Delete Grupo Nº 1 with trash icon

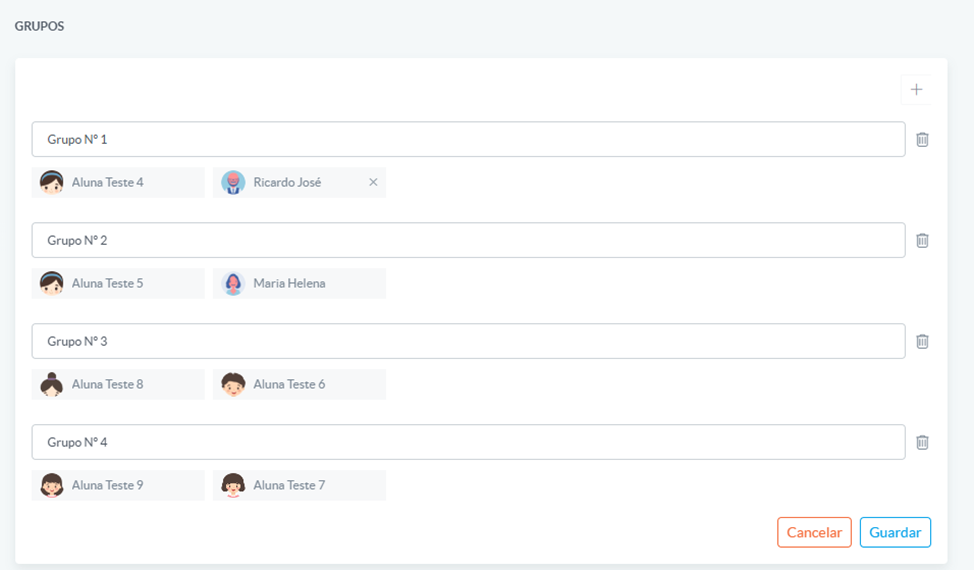pyautogui.click(x=922, y=140)
